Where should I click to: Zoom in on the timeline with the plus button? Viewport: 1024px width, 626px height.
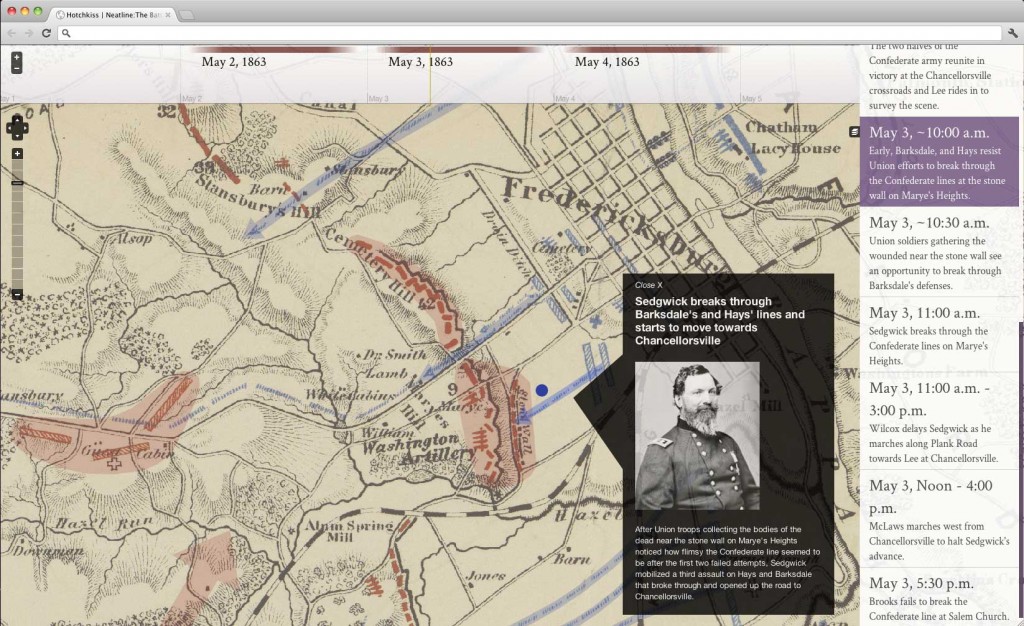(x=16, y=57)
